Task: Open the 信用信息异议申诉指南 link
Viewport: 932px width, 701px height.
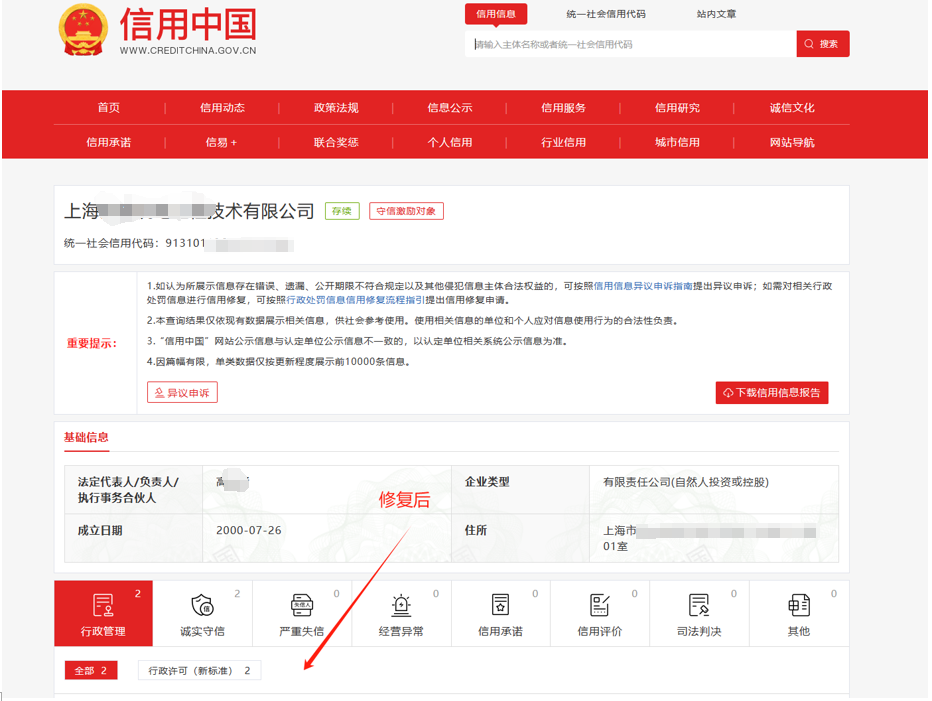Action: click(643, 286)
